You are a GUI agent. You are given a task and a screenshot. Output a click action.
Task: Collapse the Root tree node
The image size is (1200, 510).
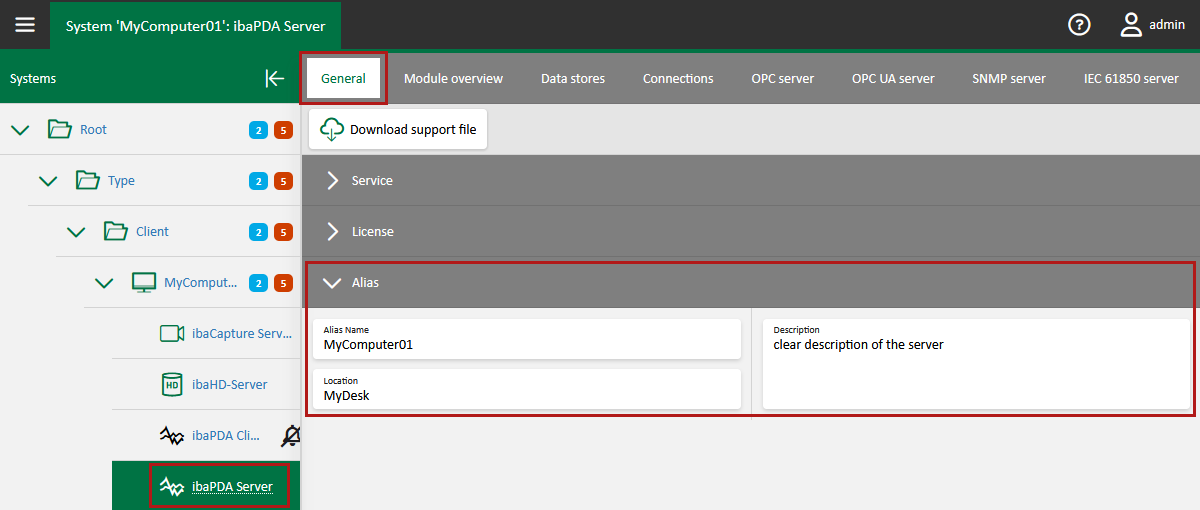tap(20, 129)
